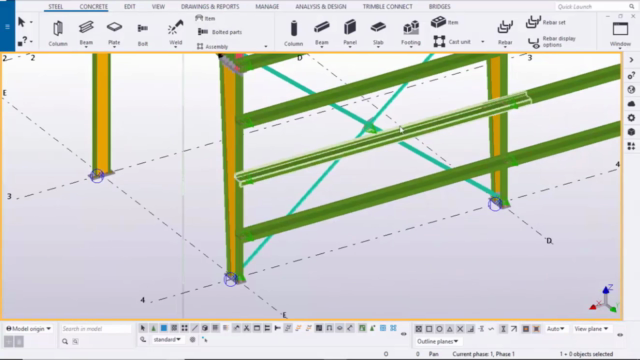Open the standard selection filter dropdown
Image resolution: width=640 pixels, height=360 pixels.
coord(167,340)
